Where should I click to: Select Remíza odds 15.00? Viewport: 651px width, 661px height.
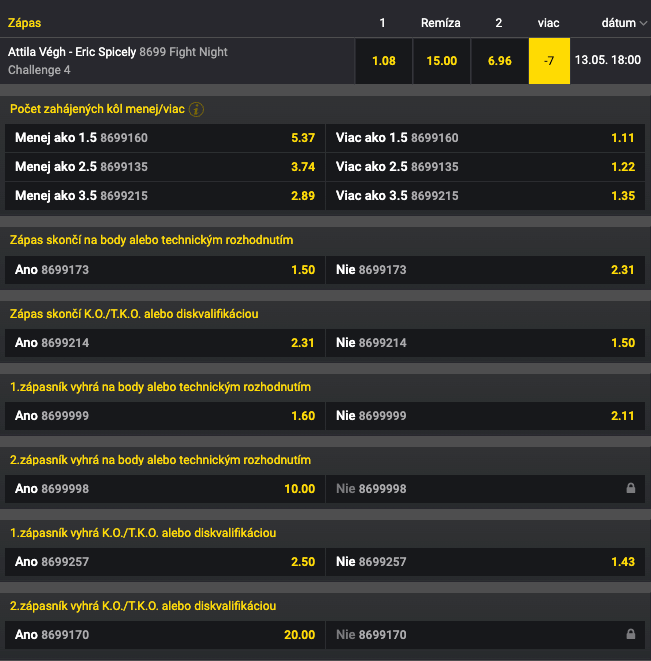(x=441, y=61)
